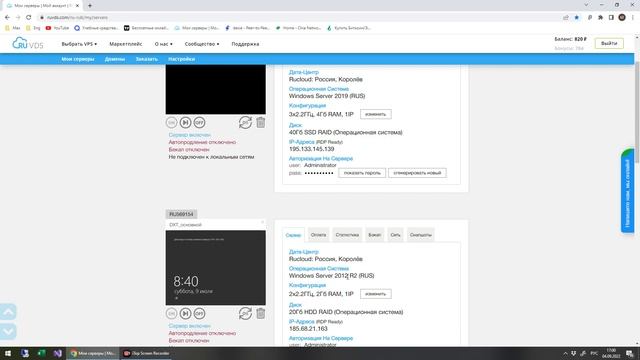The image size is (640, 360).
Task: Go to Домены in the blue bar
Action: click(x=115, y=59)
